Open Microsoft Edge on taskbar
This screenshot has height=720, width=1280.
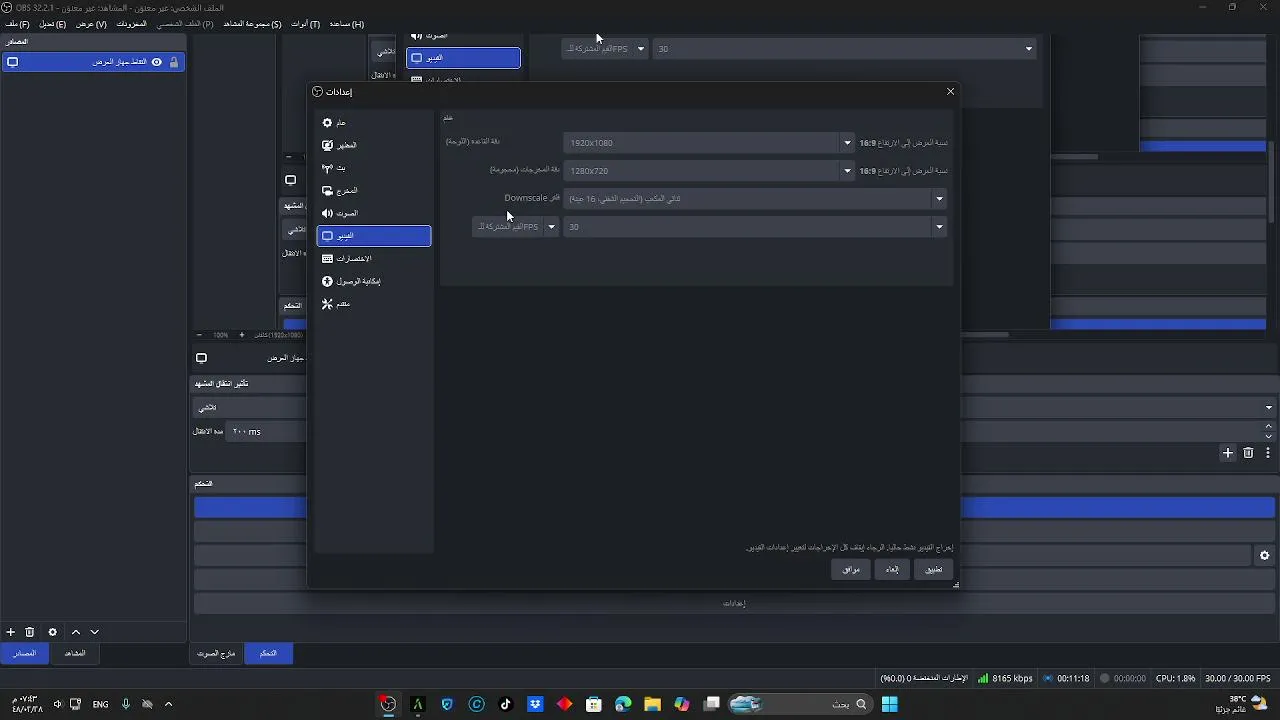(623, 704)
